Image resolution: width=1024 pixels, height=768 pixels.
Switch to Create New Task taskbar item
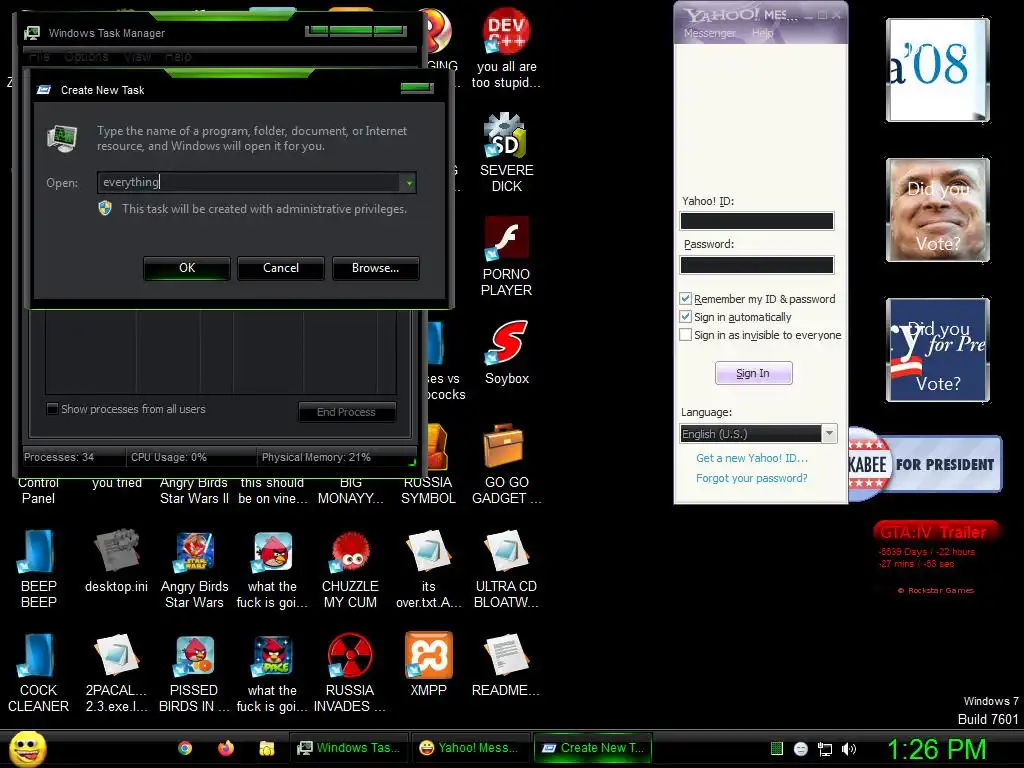coord(593,748)
